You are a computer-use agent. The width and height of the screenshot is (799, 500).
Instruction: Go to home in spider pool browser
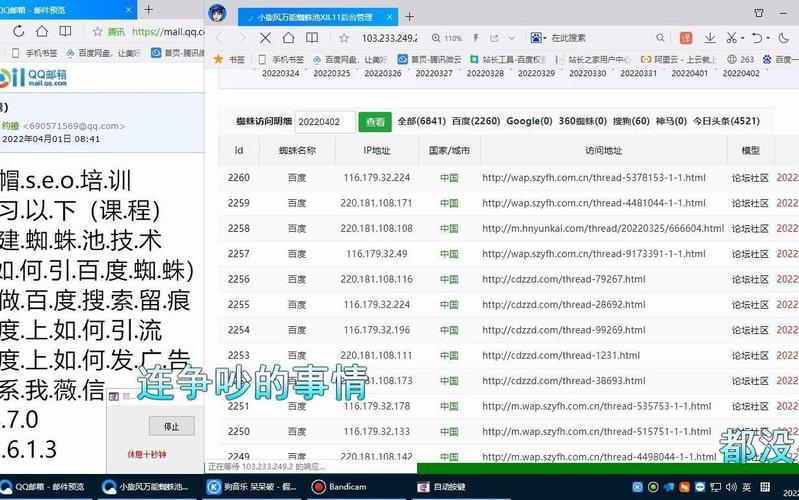(288, 38)
